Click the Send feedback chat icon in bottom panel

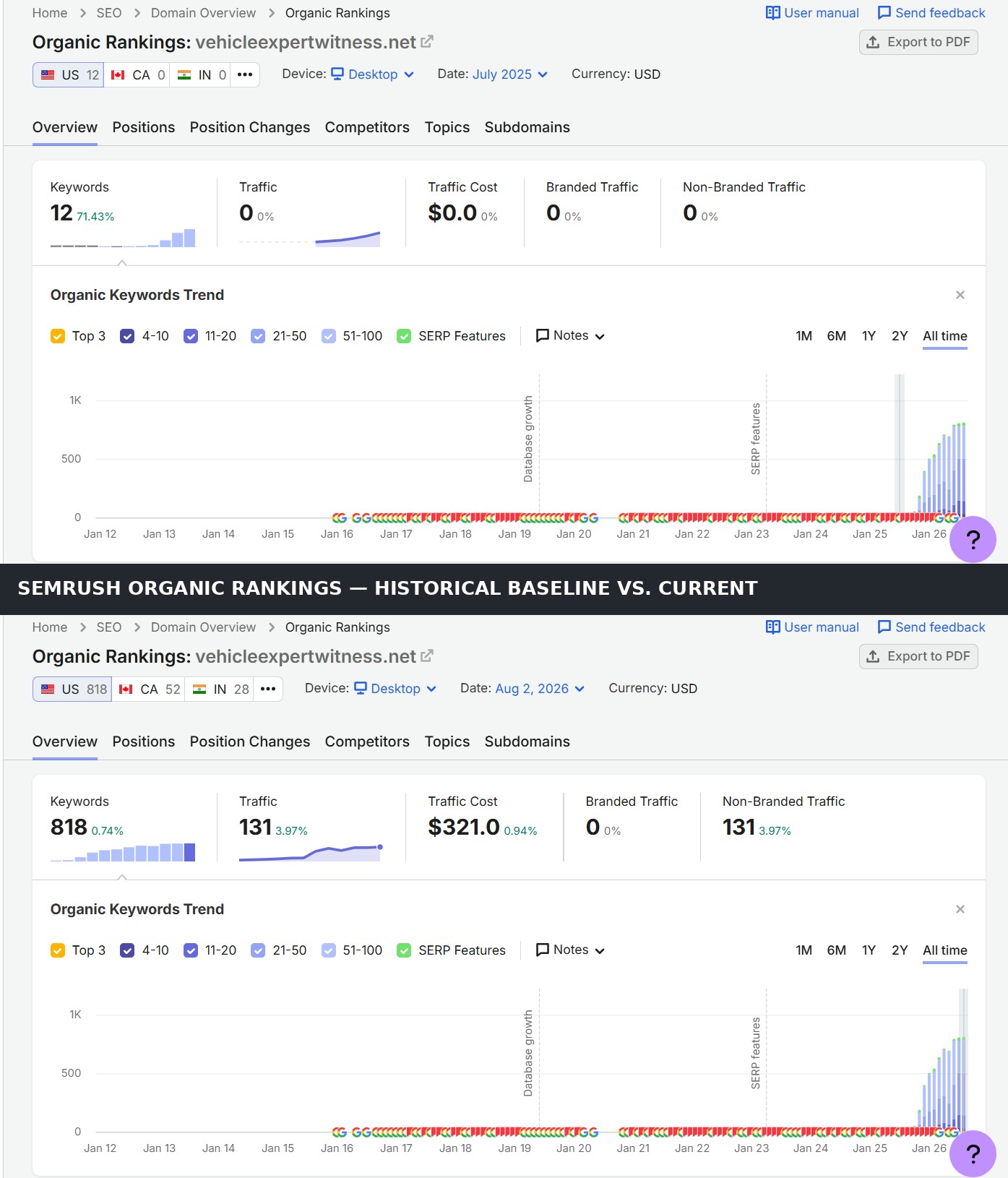click(x=884, y=627)
